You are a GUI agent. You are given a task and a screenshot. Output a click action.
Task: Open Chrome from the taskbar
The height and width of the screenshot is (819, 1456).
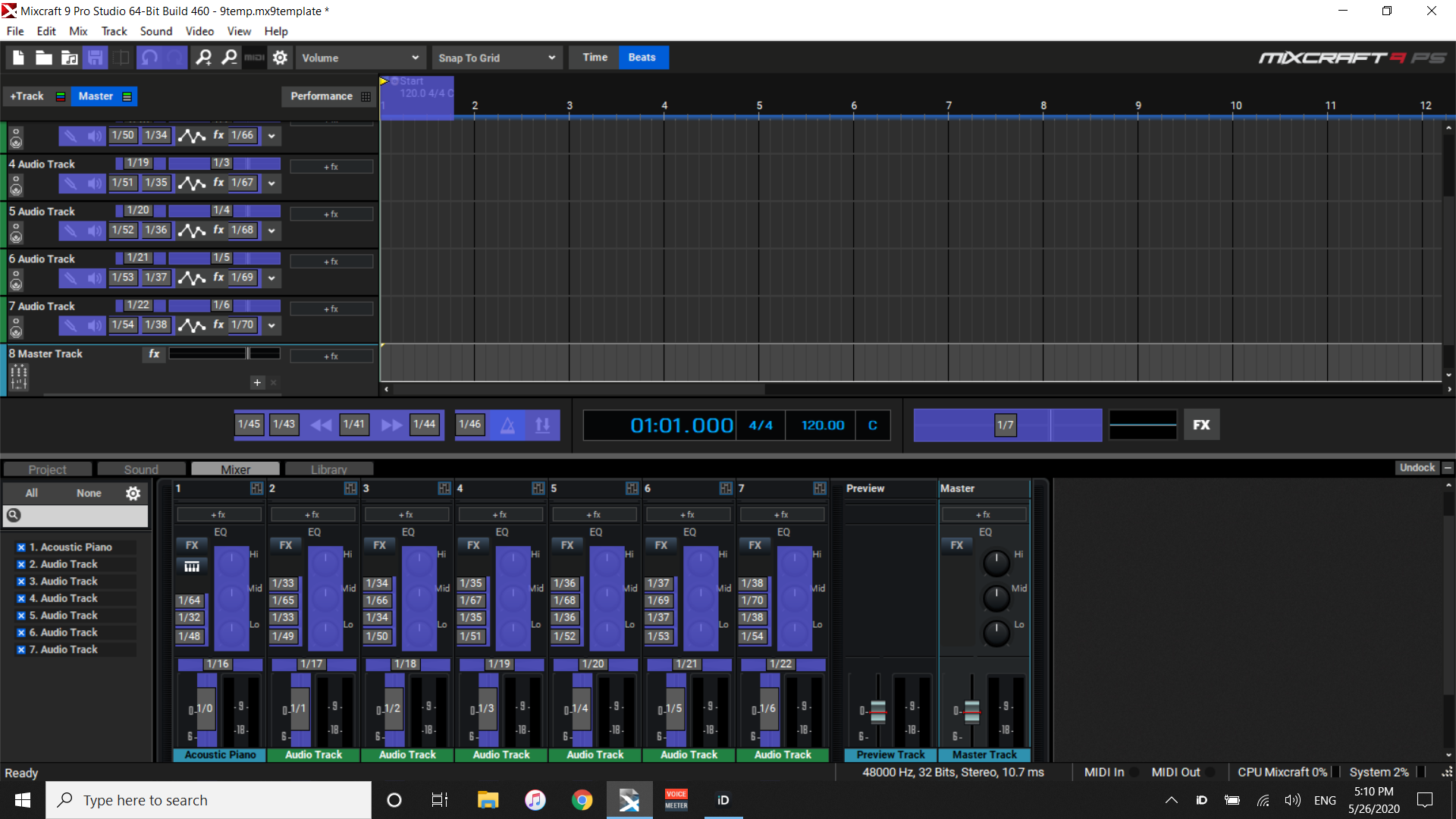(582, 800)
